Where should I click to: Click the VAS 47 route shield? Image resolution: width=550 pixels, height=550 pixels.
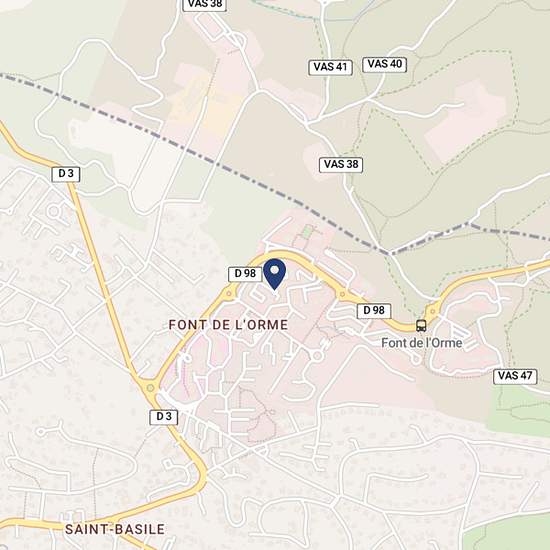pos(515,376)
